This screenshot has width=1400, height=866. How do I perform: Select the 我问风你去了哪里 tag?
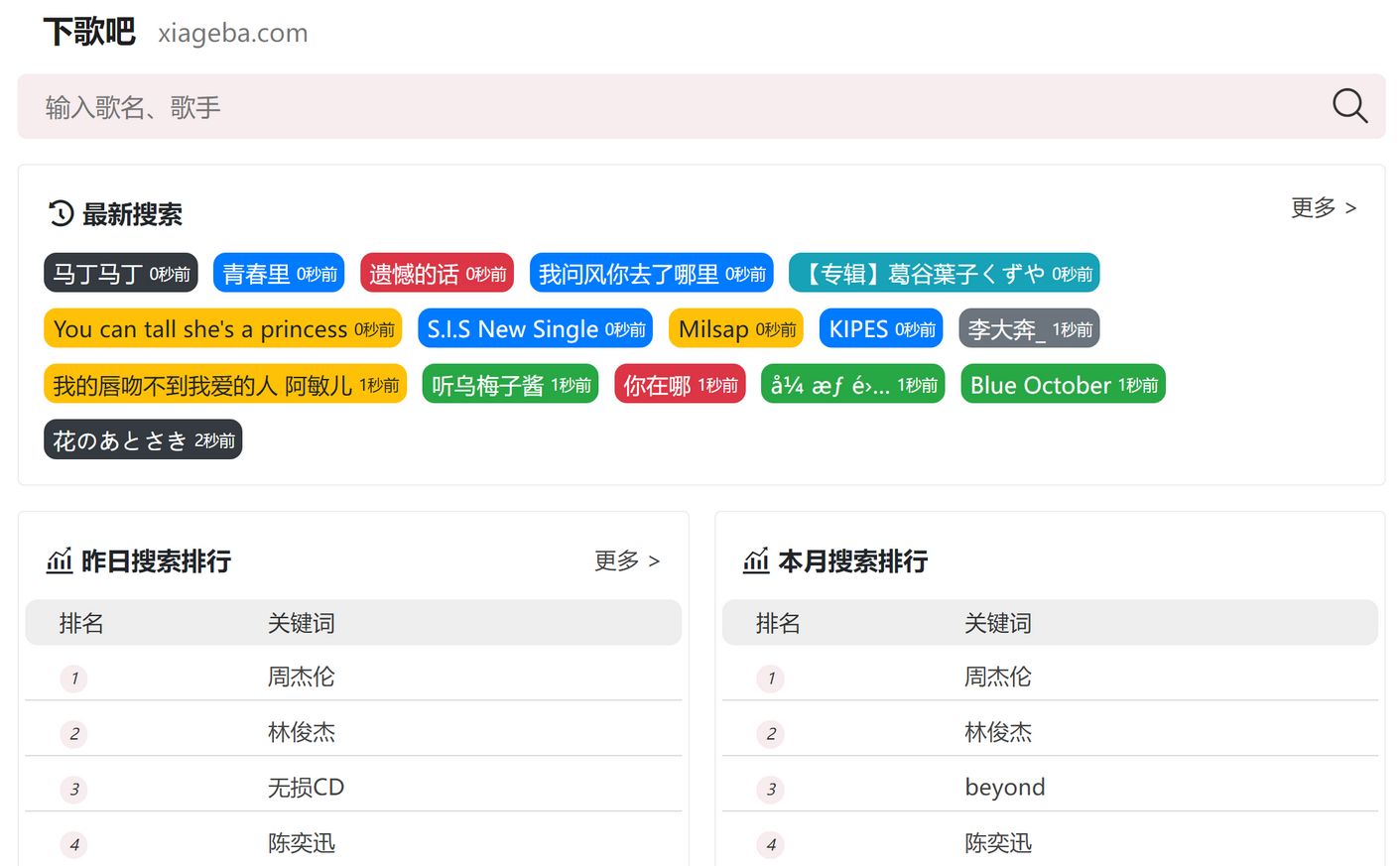[651, 273]
